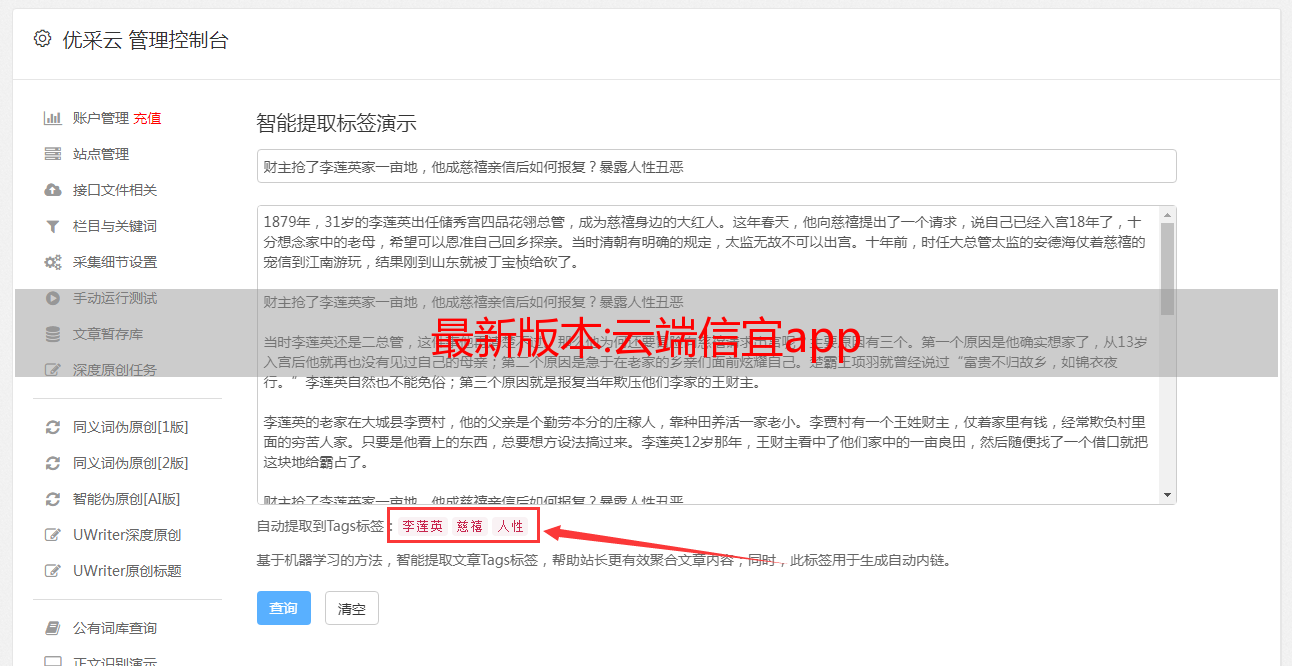Click the gear icon beside 优采云 管理控制台
1292x666 pixels.
pos(42,39)
